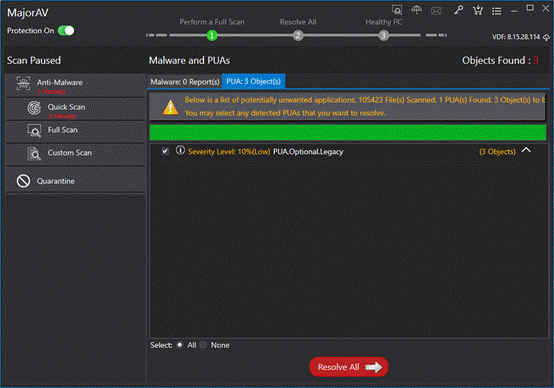554x388 pixels.
Task: Click the Anti-Malware scanner icon
Action: pyautogui.click(x=23, y=83)
